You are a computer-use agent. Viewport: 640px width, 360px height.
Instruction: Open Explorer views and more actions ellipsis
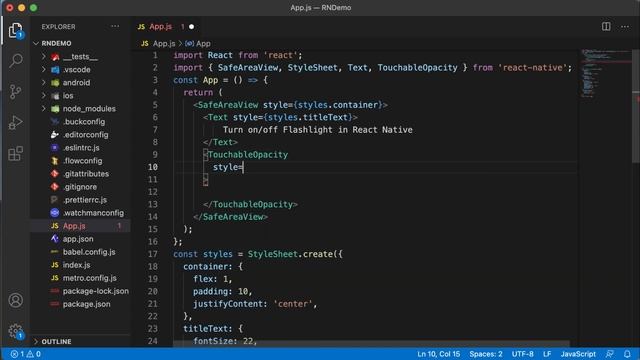pos(115,27)
